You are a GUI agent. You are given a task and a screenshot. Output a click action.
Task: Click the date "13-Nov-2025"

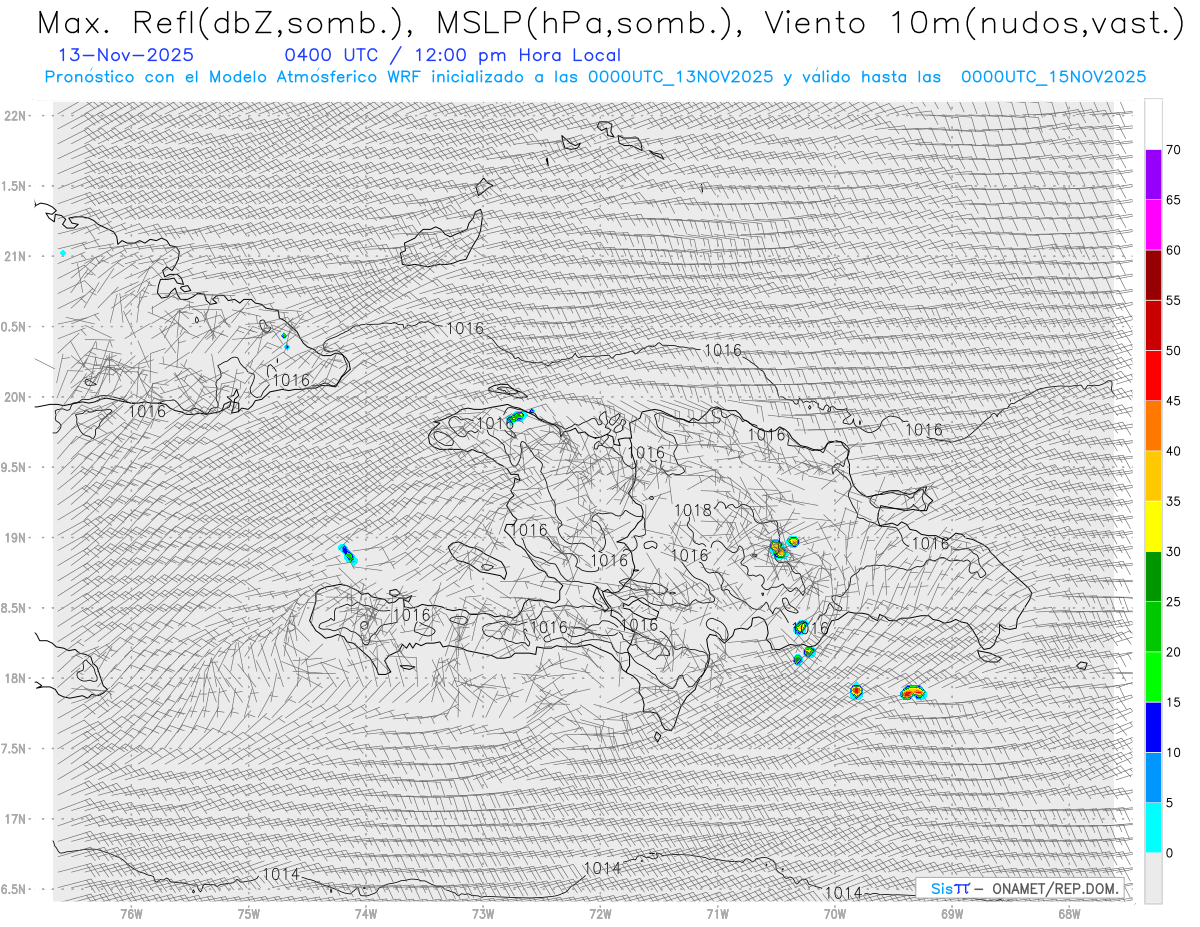(126, 56)
